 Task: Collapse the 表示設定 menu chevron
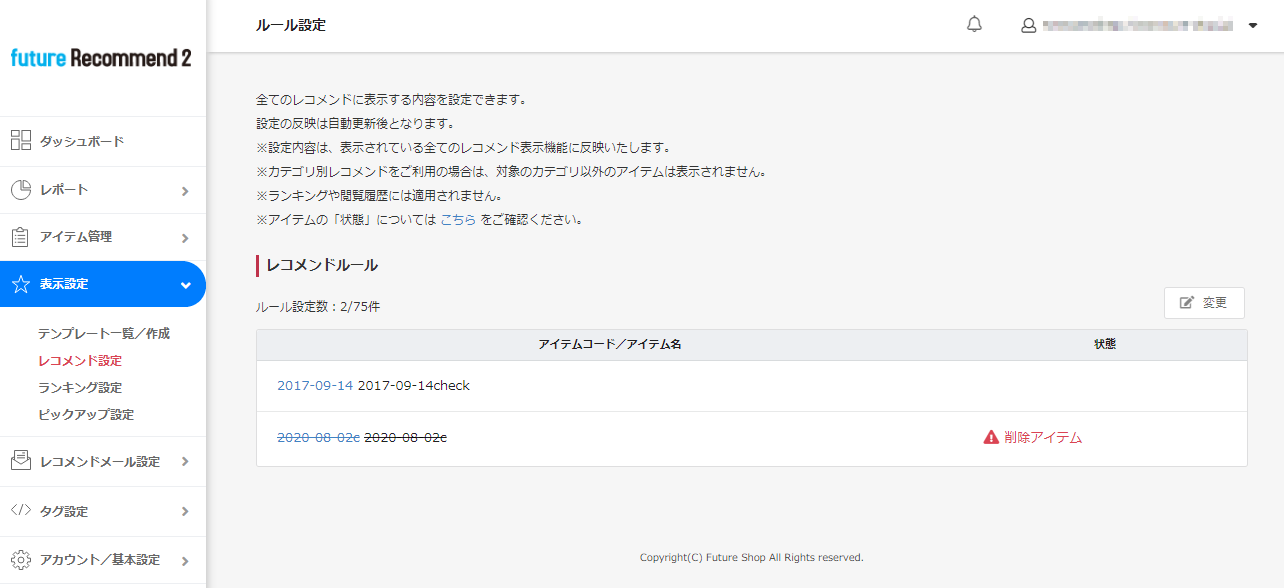[x=185, y=285]
